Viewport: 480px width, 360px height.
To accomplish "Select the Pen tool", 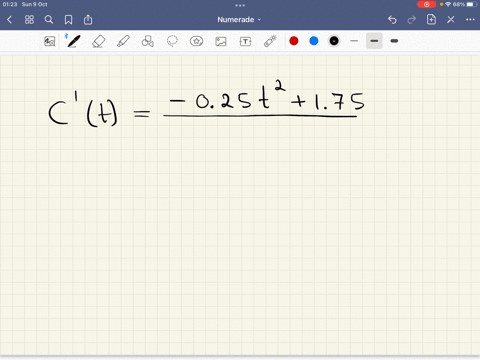I will (74, 41).
